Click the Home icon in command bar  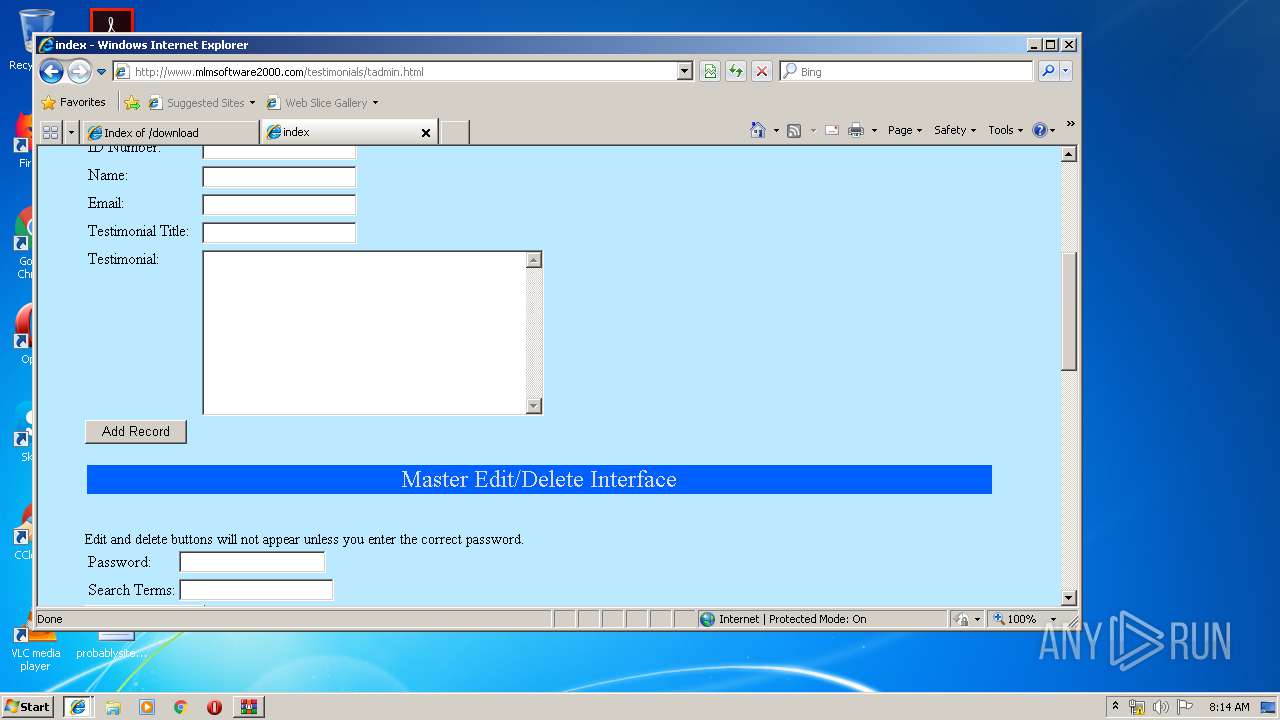tap(758, 130)
